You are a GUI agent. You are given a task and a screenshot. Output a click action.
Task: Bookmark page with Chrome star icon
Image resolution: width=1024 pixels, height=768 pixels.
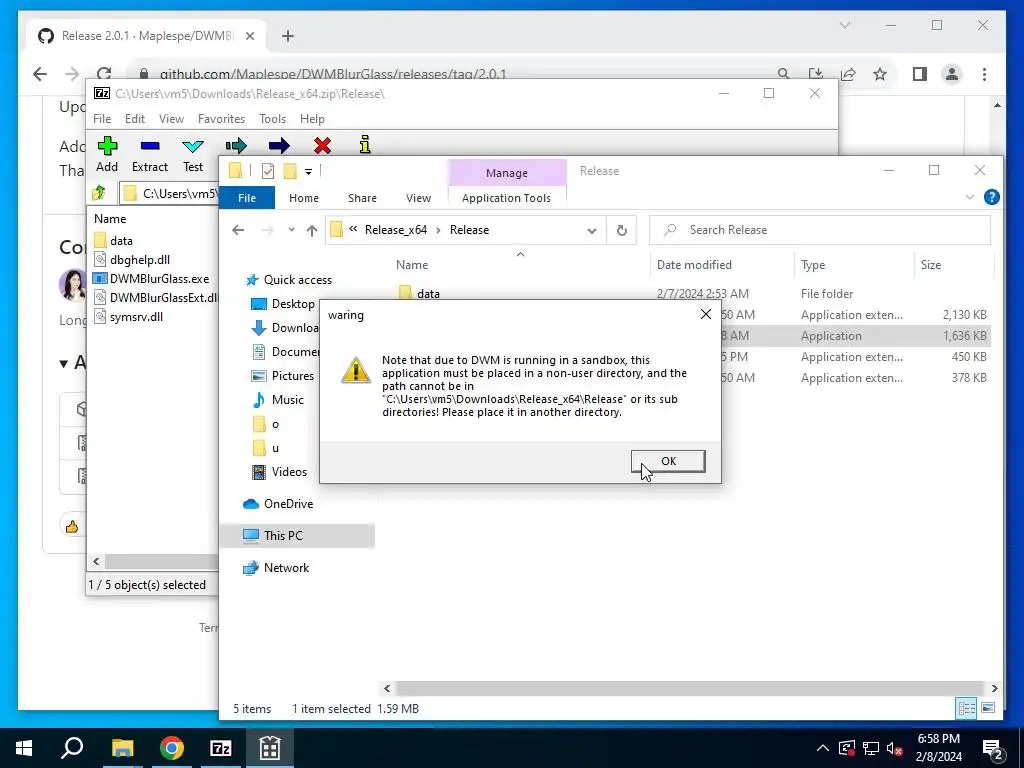pos(880,74)
